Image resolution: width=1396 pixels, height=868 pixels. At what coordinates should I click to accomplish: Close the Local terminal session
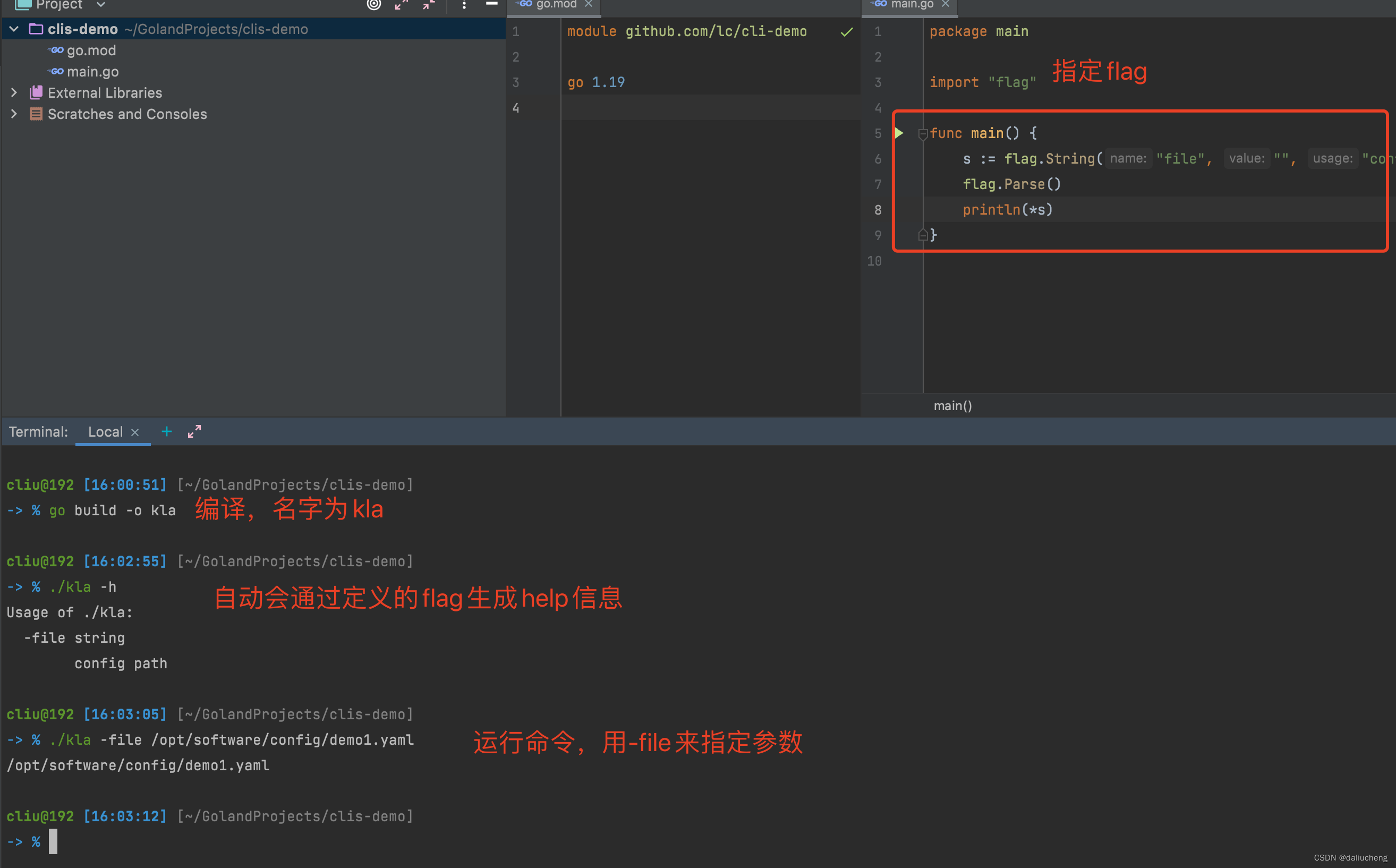point(135,432)
